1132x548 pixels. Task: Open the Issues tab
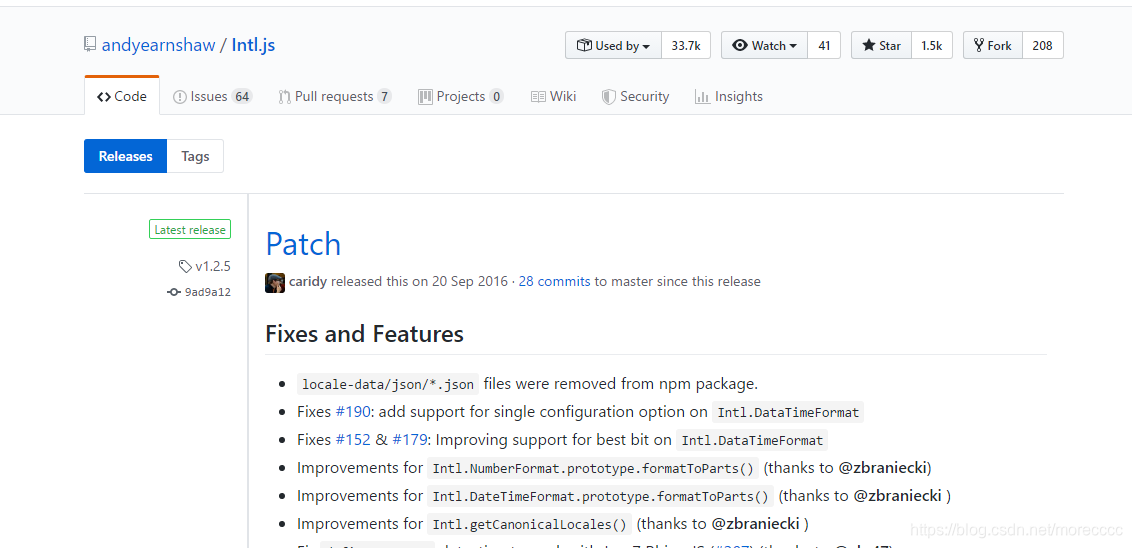(x=212, y=96)
